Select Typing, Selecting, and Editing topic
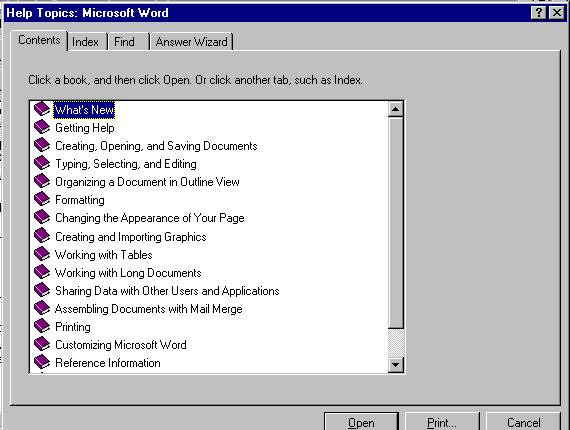This screenshot has width=570, height=430. (126, 164)
